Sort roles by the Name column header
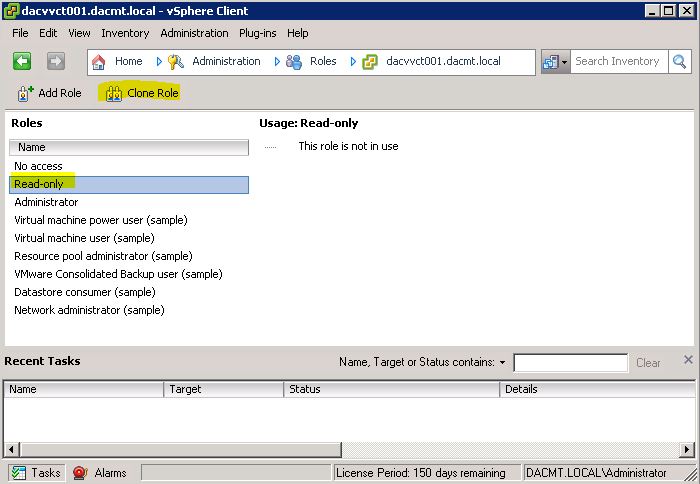Image resolution: width=700 pixels, height=484 pixels. pyautogui.click(x=129, y=147)
